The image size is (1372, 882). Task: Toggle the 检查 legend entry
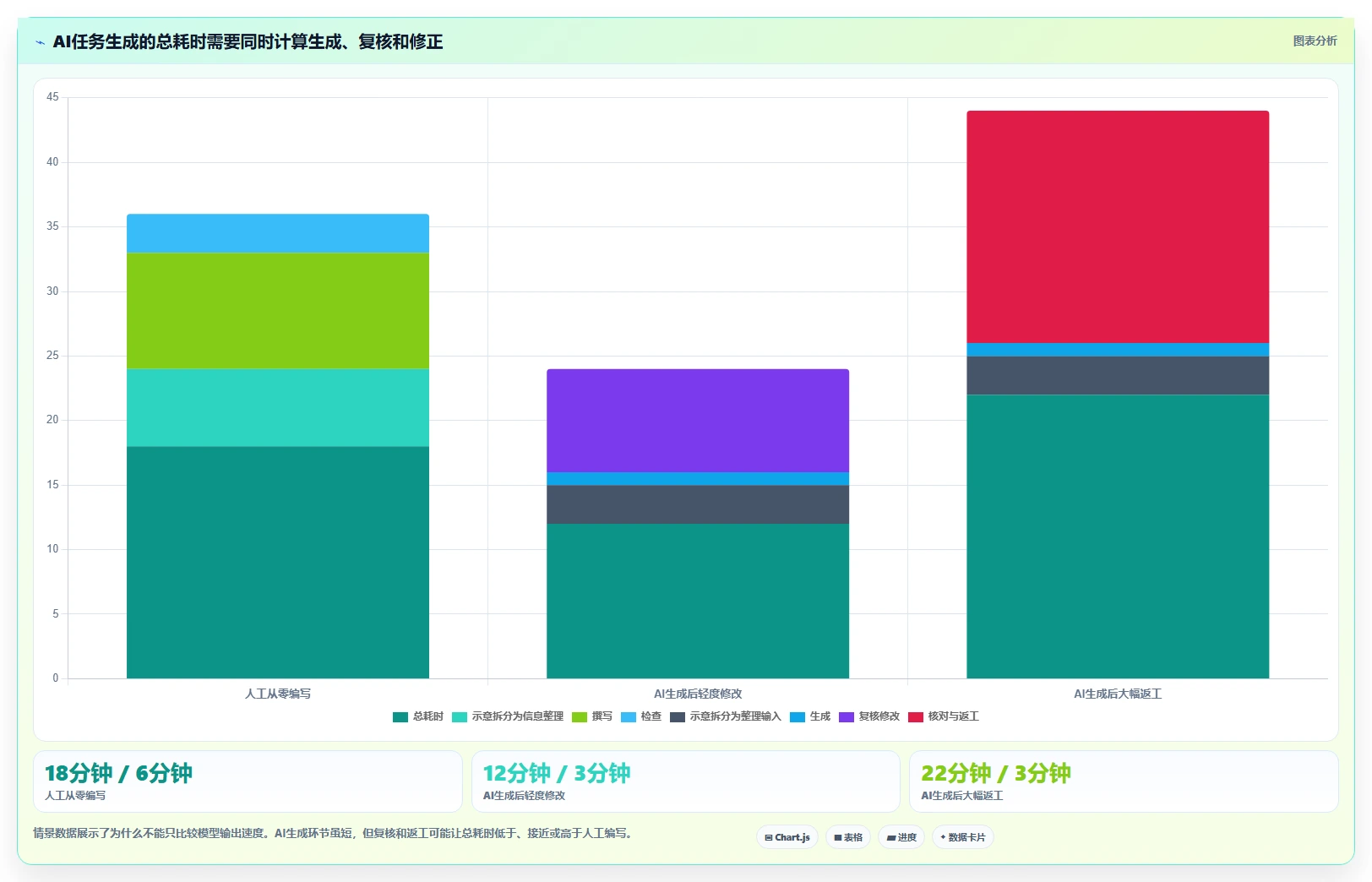click(641, 716)
